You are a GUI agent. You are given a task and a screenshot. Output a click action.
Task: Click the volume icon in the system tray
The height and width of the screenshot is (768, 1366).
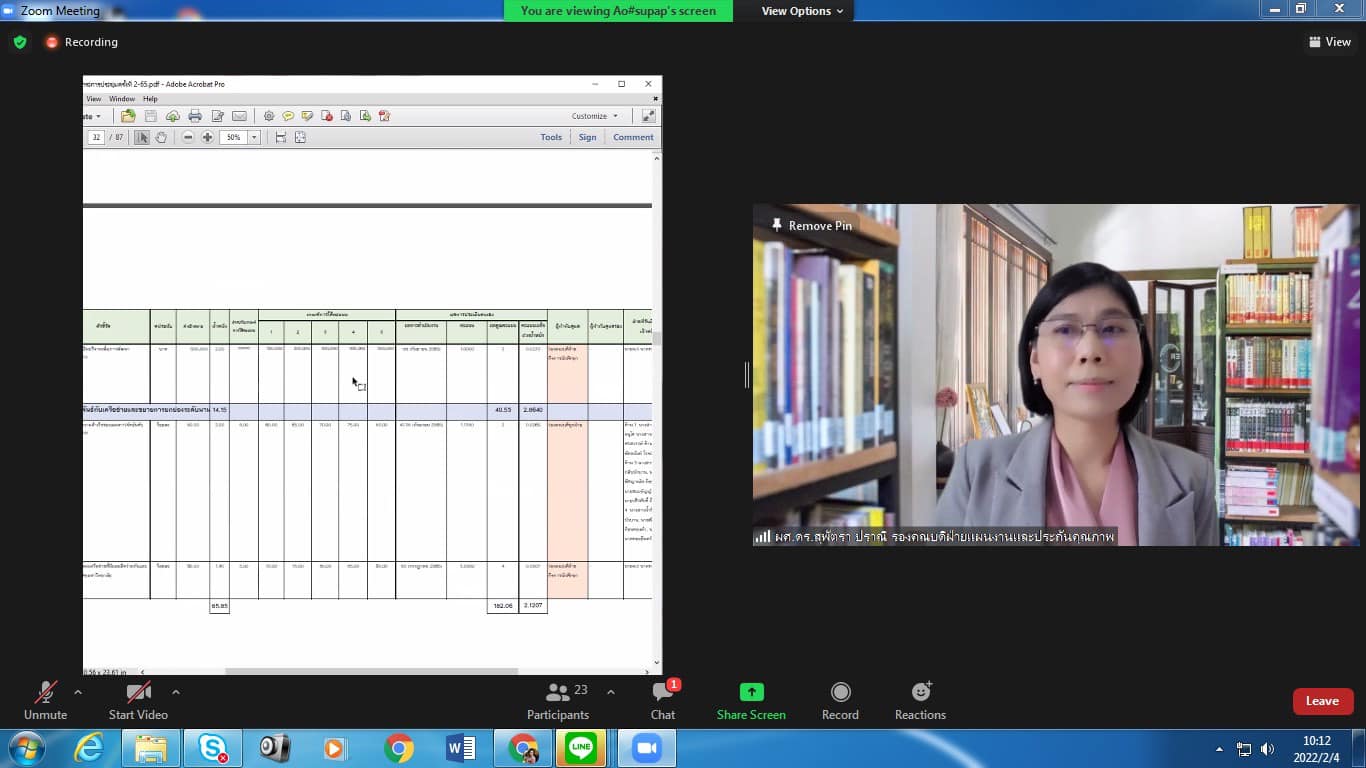point(1267,749)
